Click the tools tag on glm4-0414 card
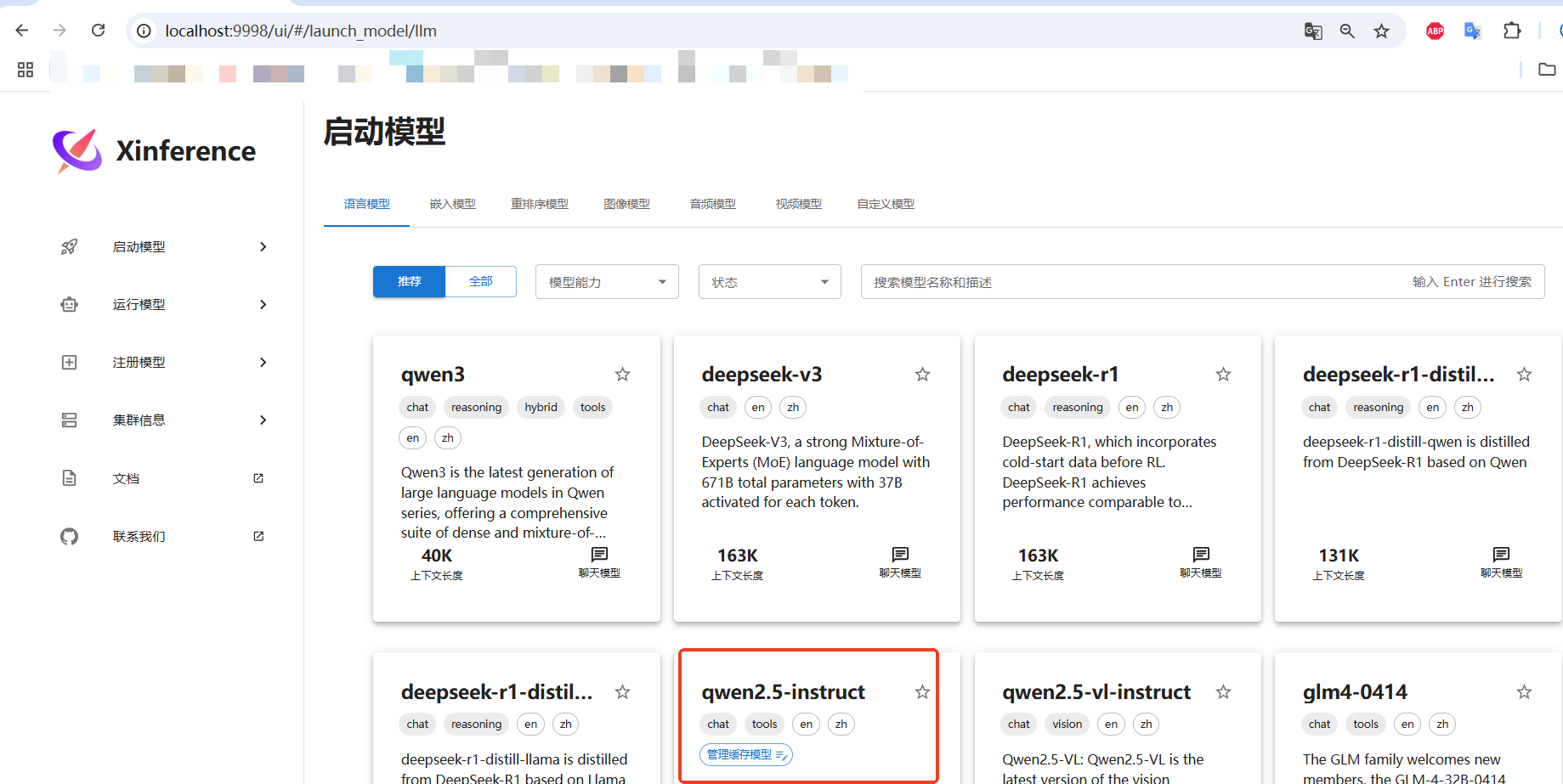Viewport: 1563px width, 784px height. point(1366,725)
